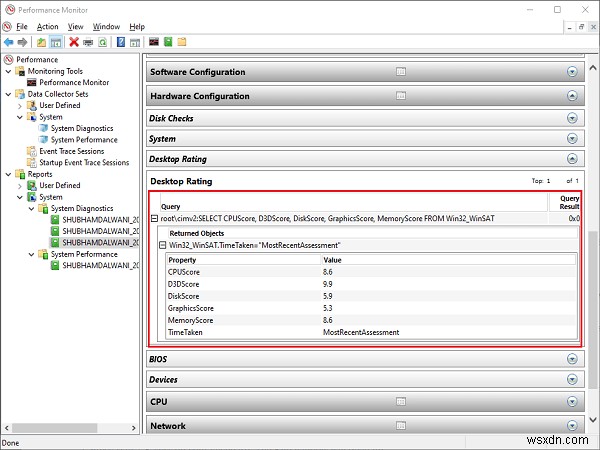Image resolution: width=600 pixels, height=450 pixels.
Task: Click the Forward arrow in the toolbar
Action: (23, 43)
